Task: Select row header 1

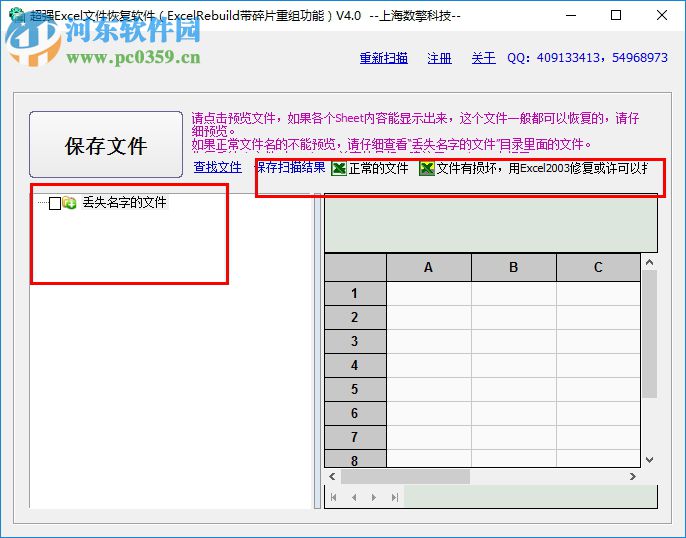Action: click(355, 293)
